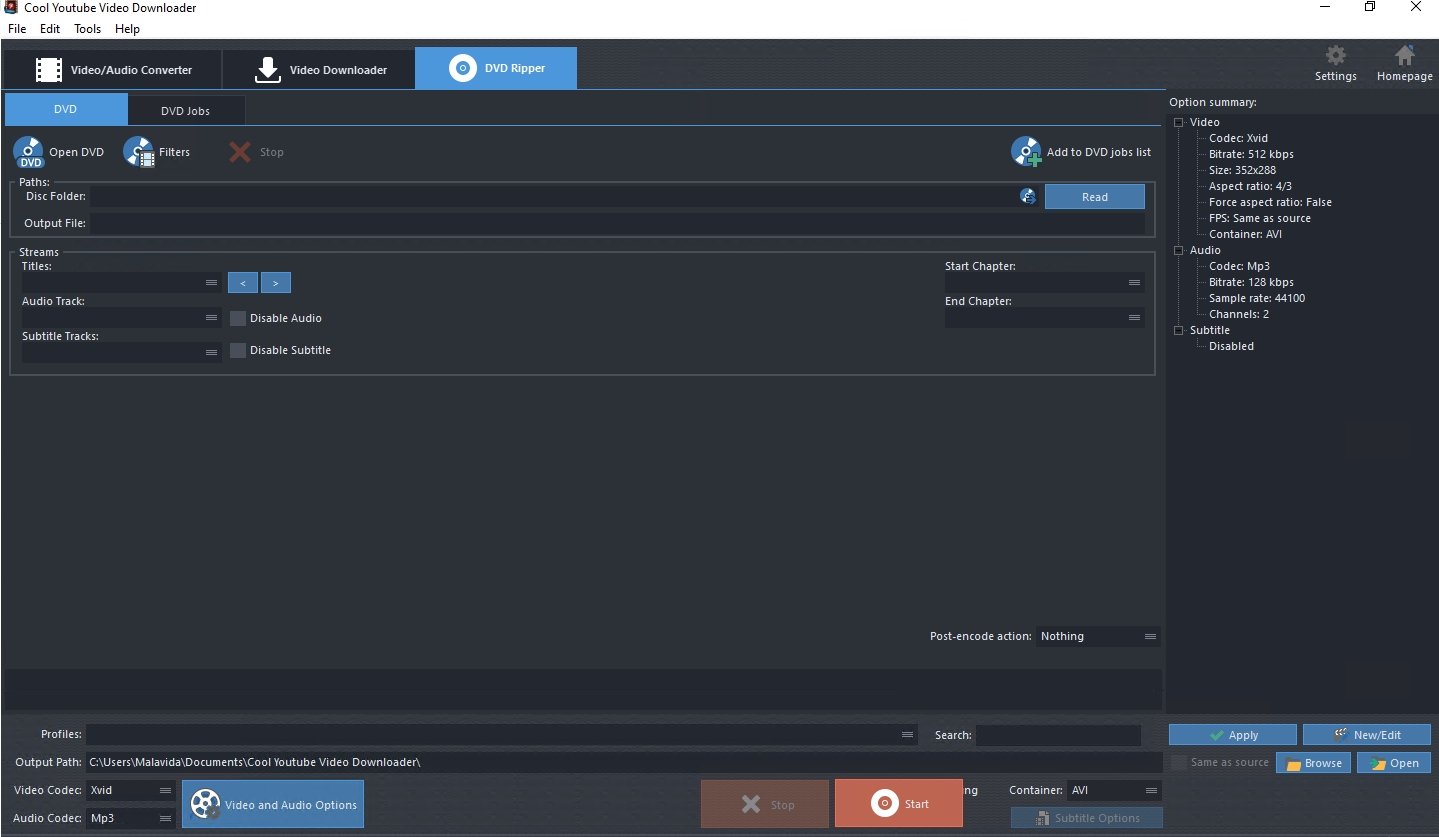Select 'FPS: Same as source' row
Screen dimensions: 1439x837
[1259, 218]
